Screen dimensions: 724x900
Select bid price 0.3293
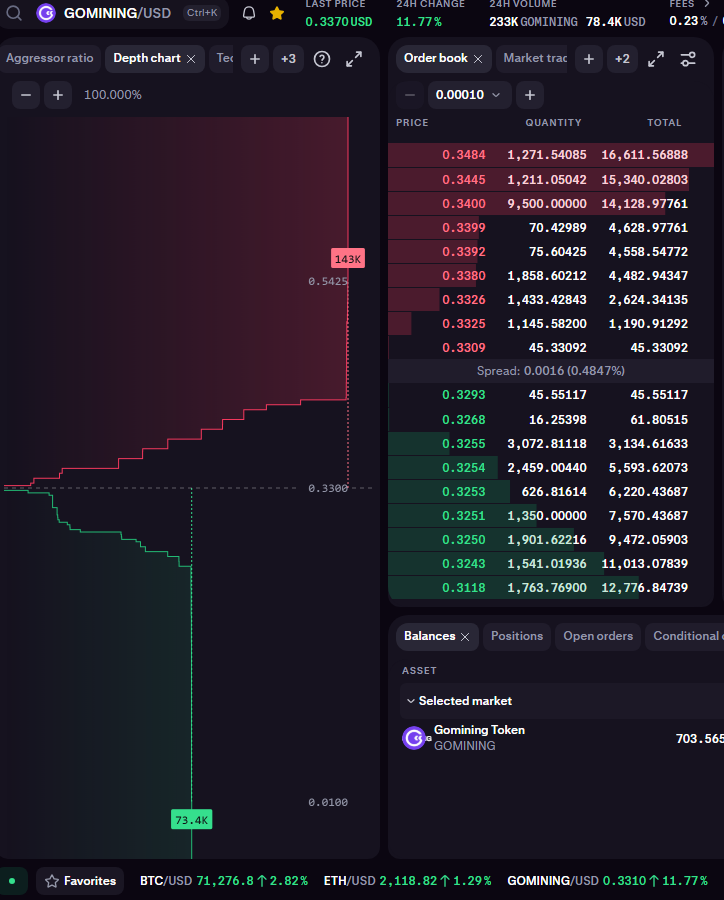pos(463,395)
